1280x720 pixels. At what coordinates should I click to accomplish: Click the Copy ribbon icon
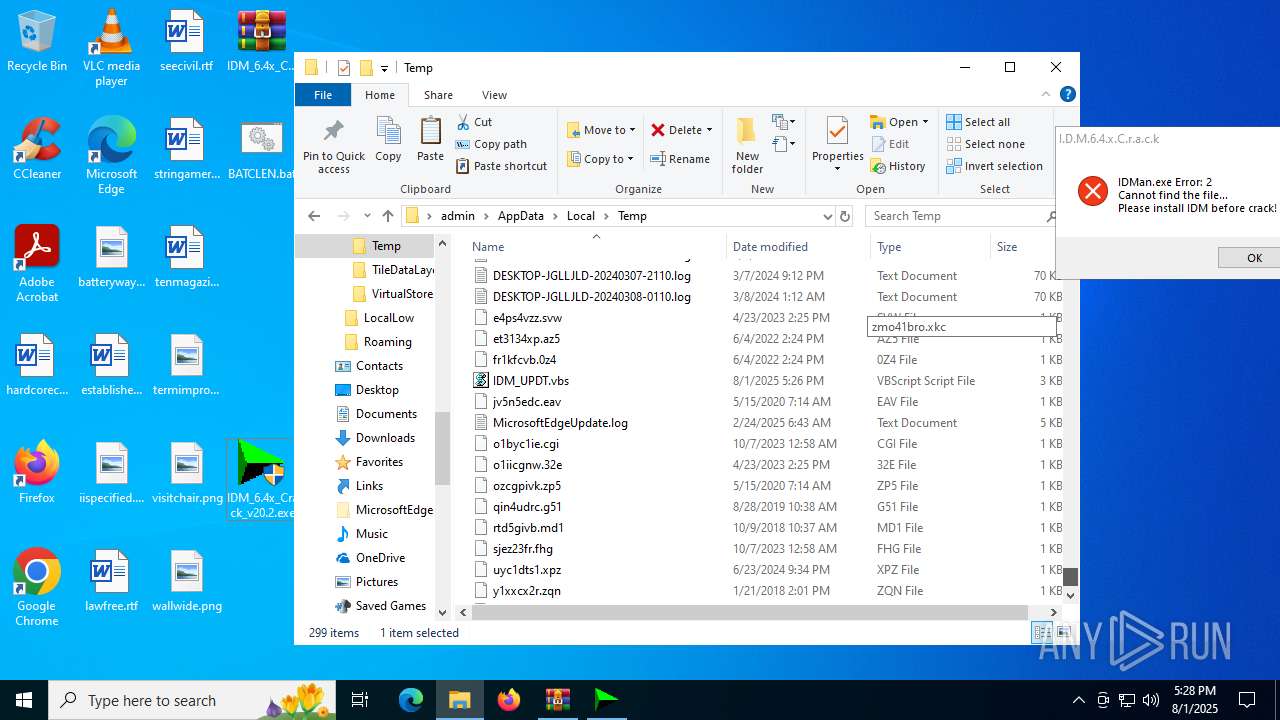point(388,139)
